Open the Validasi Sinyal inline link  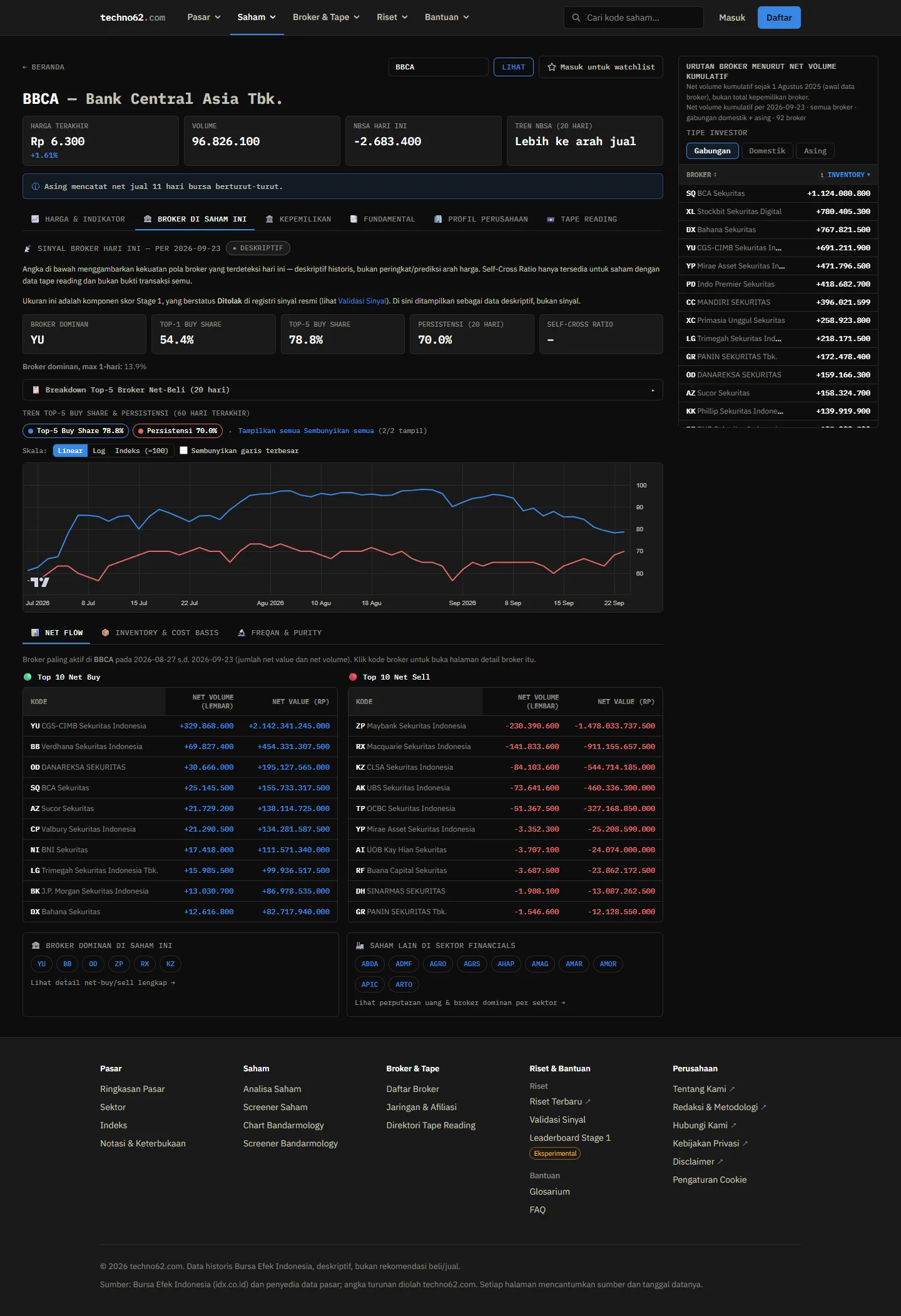[362, 301]
